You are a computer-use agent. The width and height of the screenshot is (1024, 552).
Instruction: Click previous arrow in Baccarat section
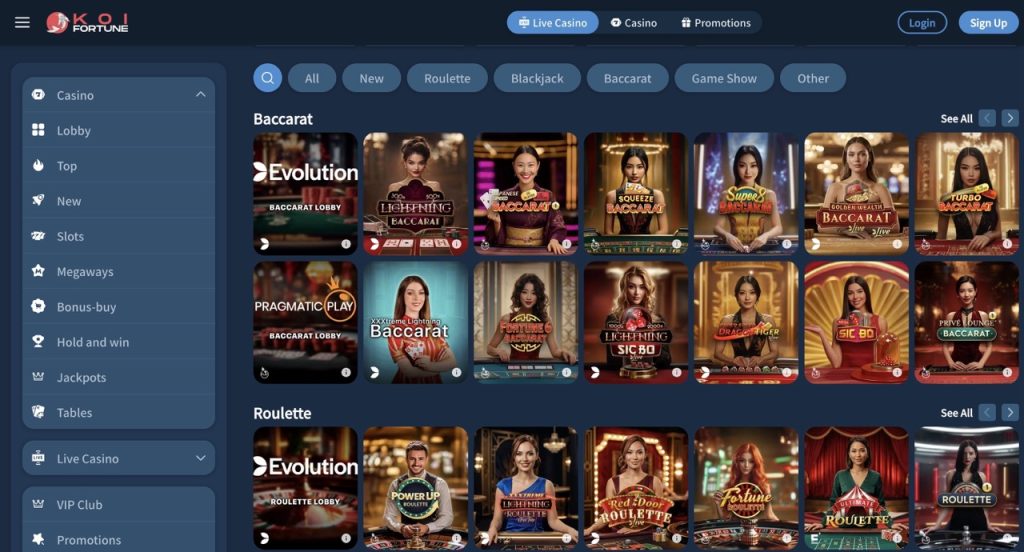click(987, 118)
